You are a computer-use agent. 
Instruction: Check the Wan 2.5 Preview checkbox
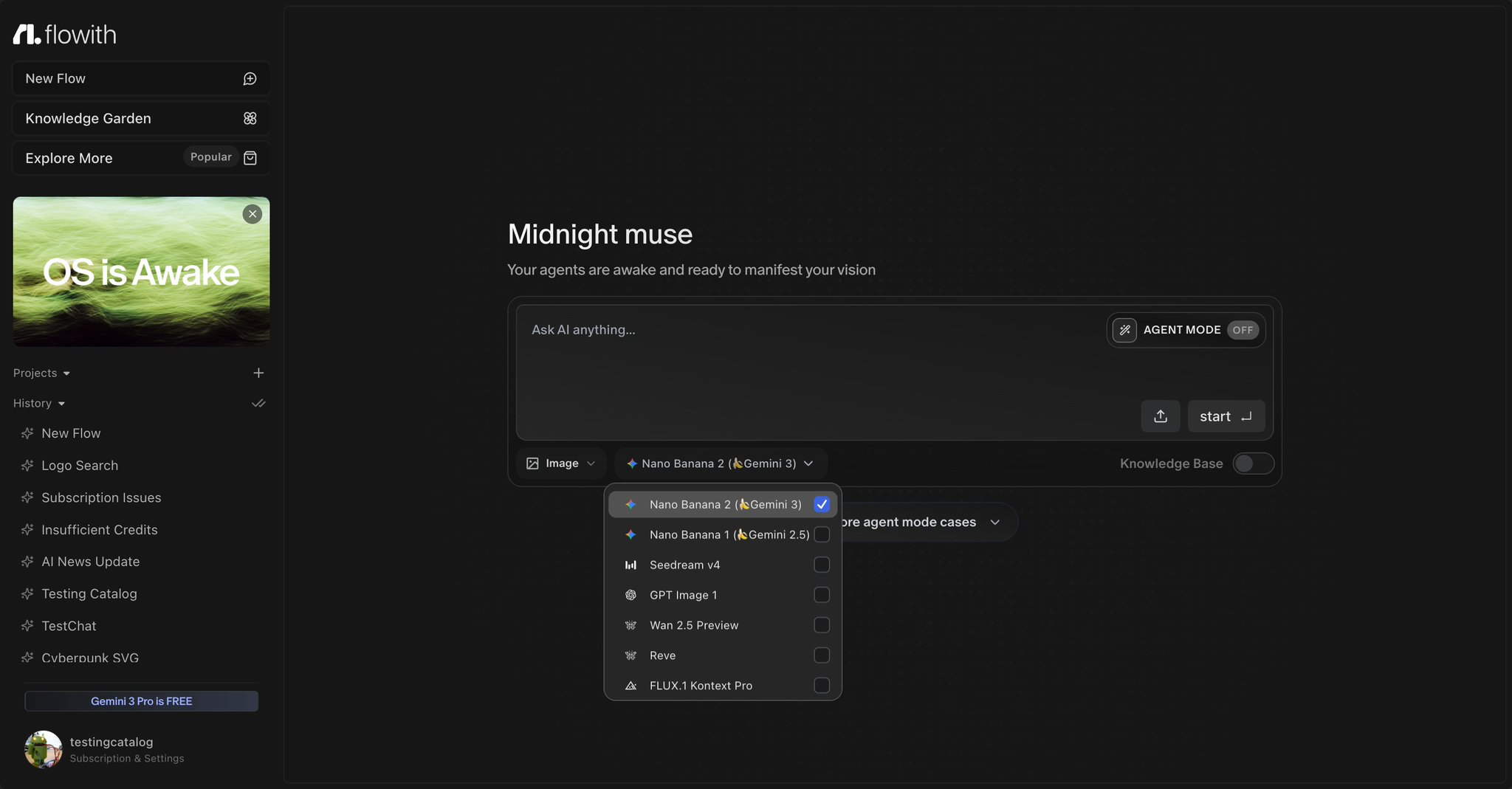pos(822,625)
